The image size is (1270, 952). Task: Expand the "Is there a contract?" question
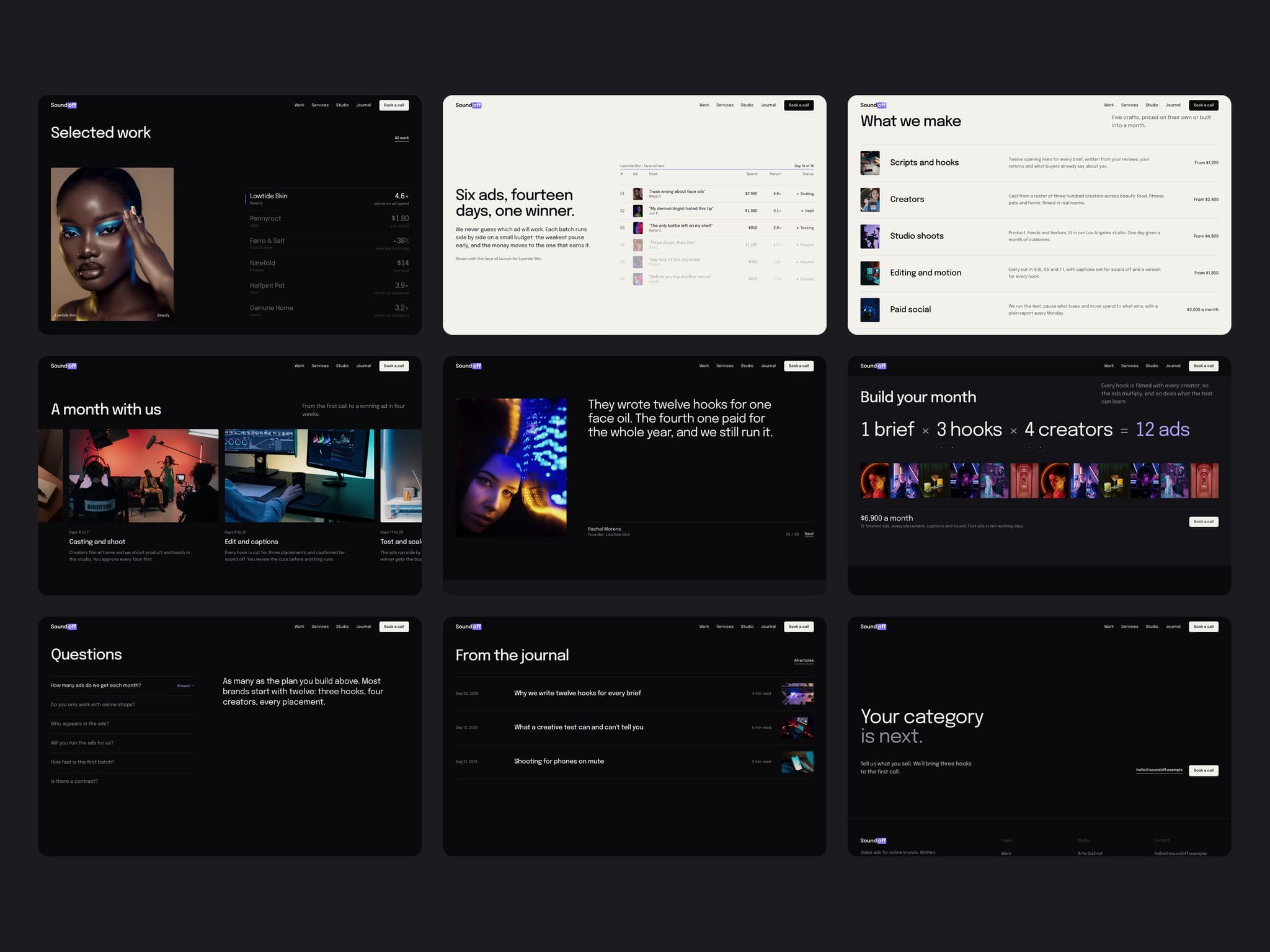pos(122,782)
